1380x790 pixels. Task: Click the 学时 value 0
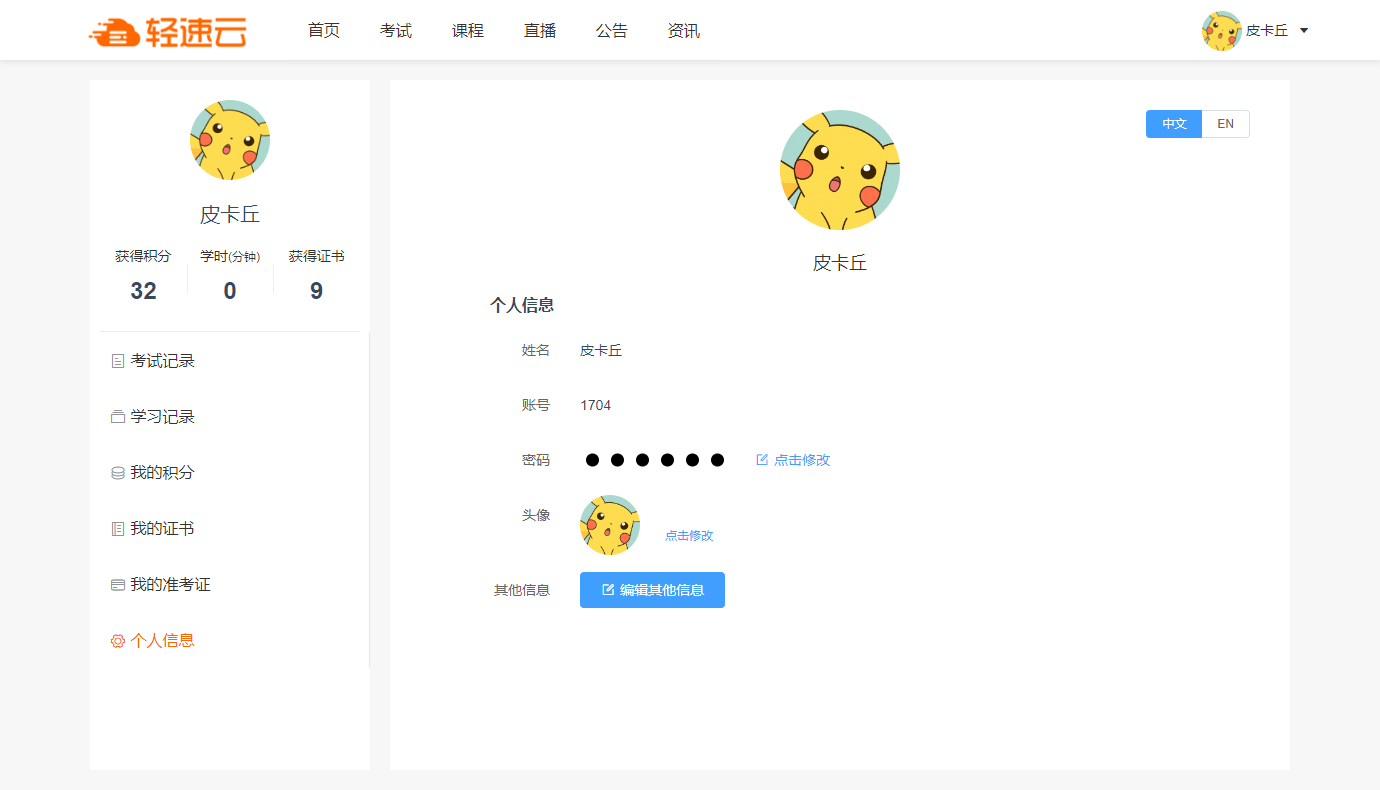tap(230, 291)
